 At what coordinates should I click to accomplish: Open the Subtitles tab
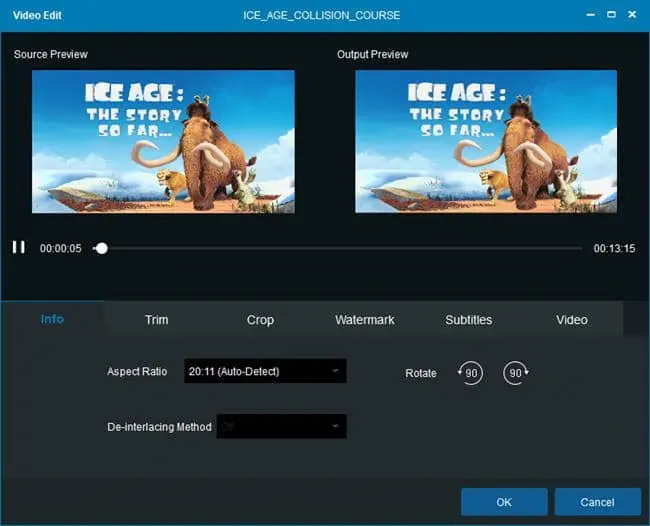pos(468,320)
